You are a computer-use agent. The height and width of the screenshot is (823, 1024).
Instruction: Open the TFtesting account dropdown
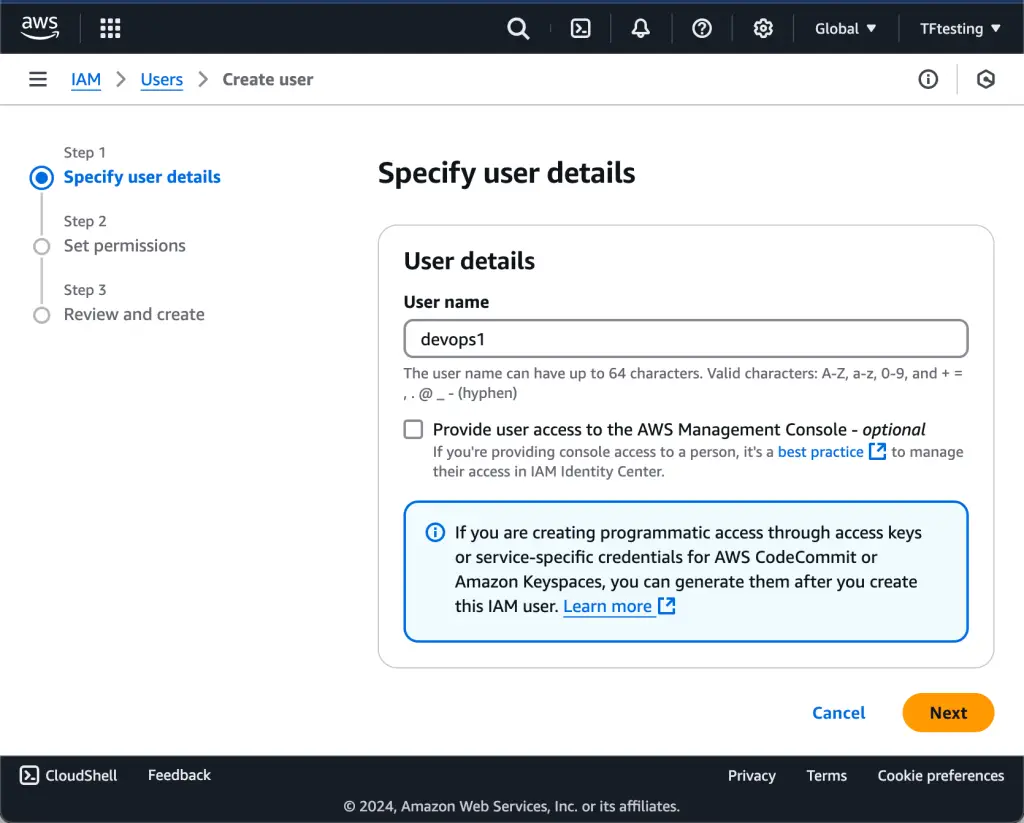point(957,28)
